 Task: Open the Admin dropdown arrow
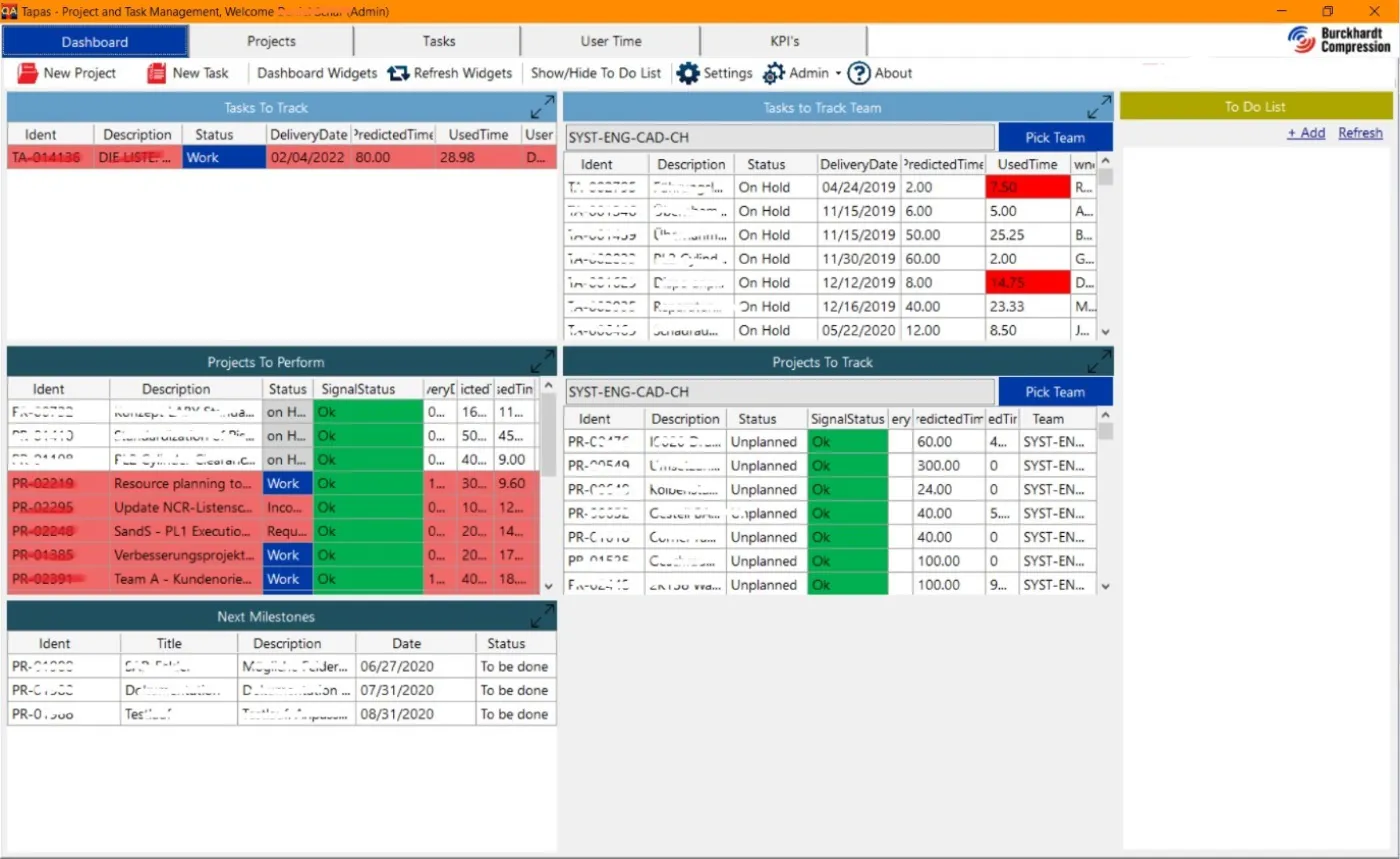[838, 73]
